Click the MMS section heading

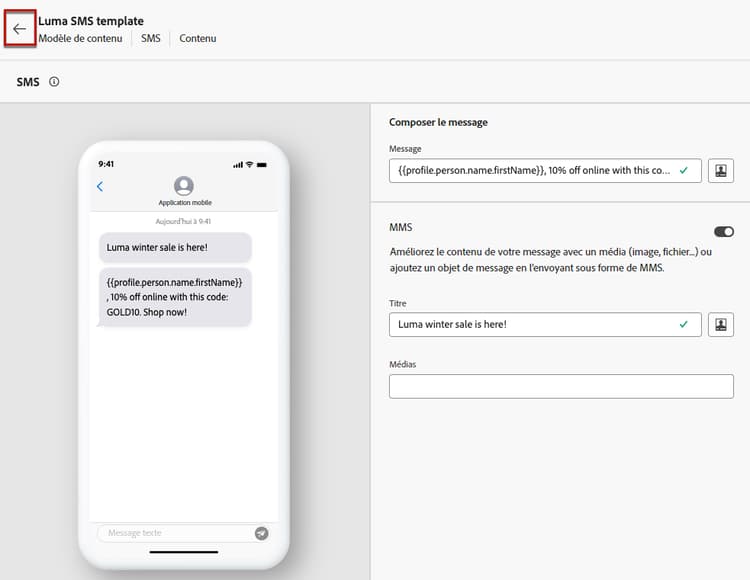click(401, 227)
